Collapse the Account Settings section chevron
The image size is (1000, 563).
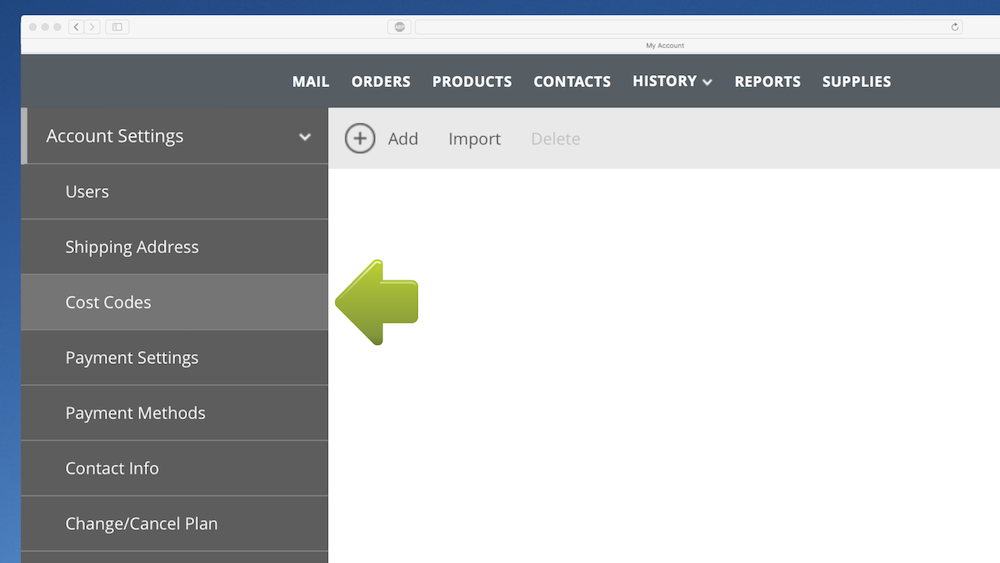305,136
